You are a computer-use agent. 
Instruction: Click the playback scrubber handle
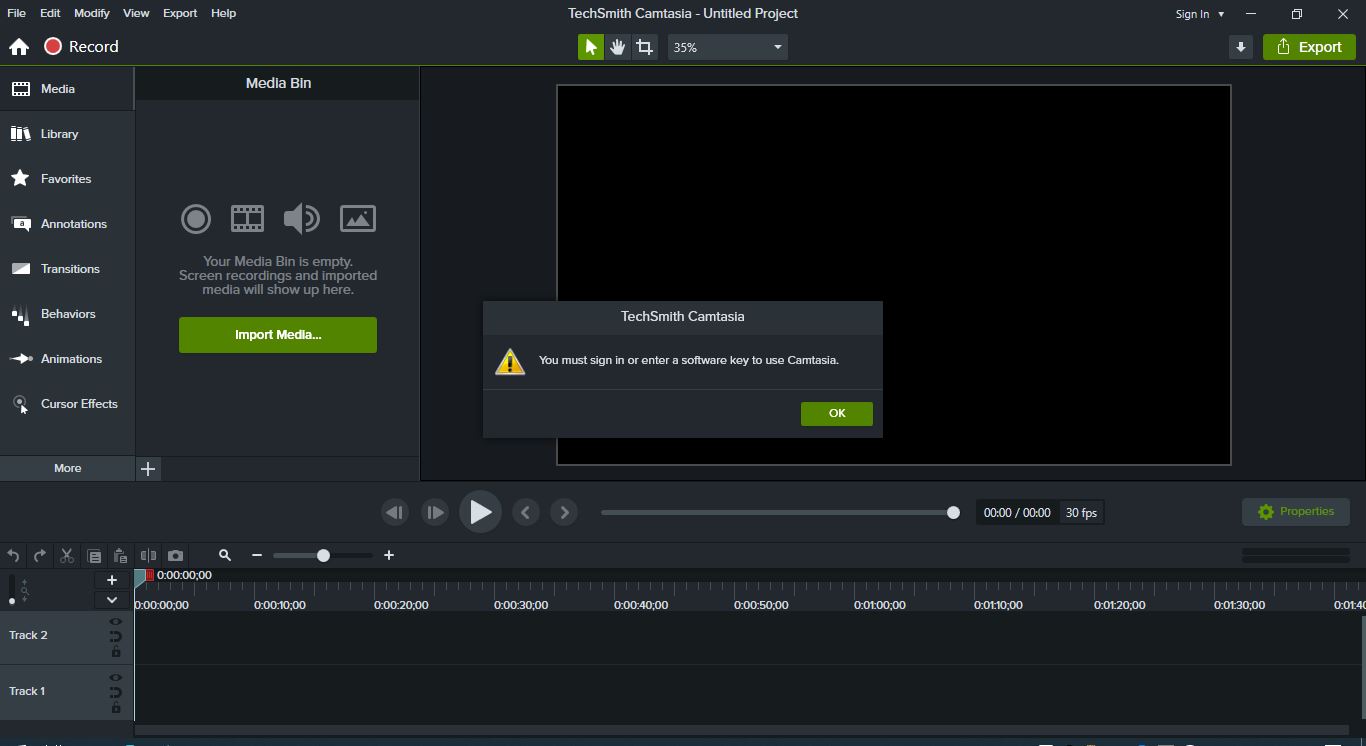click(x=953, y=512)
